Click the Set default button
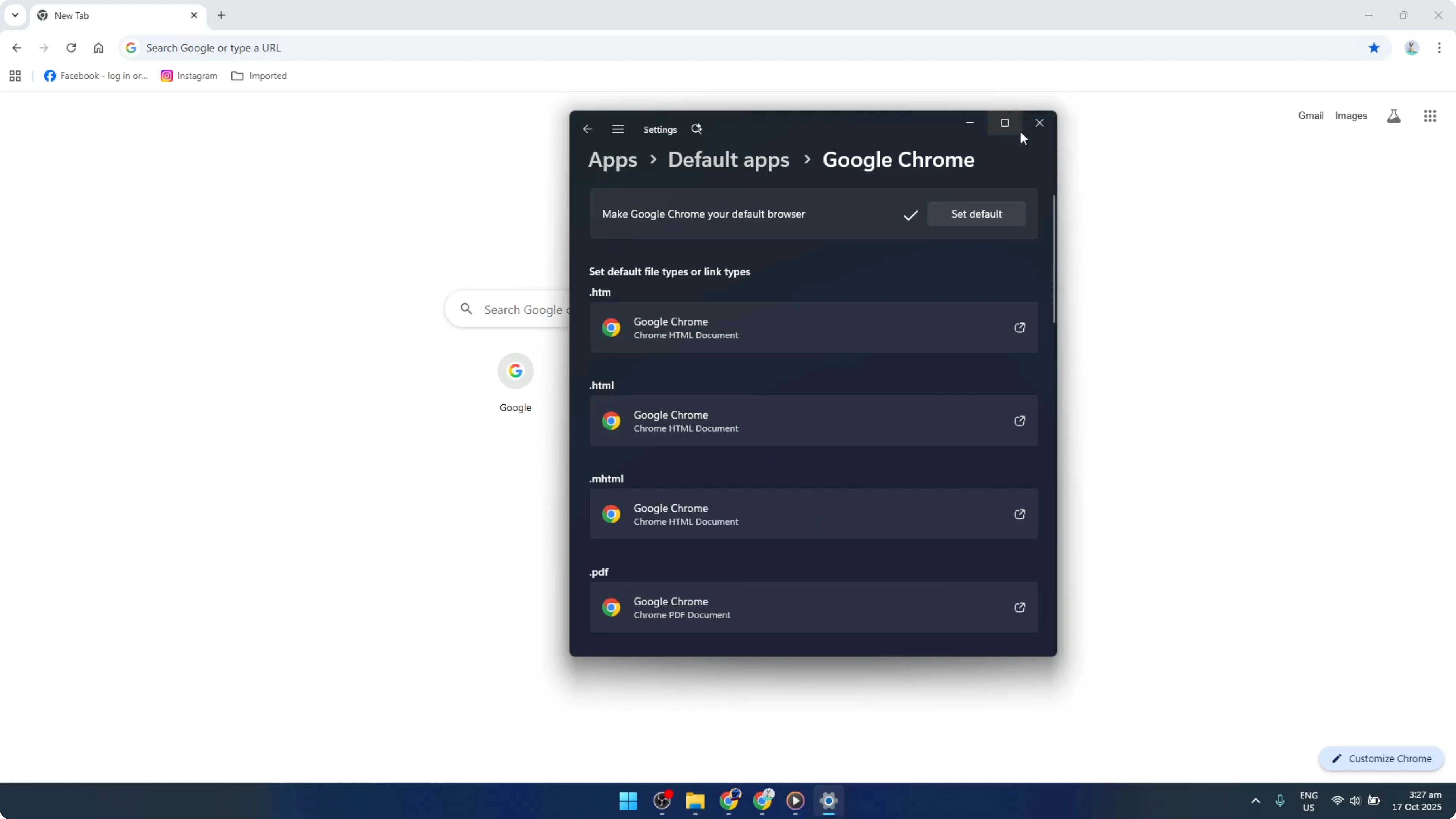 pos(976,214)
